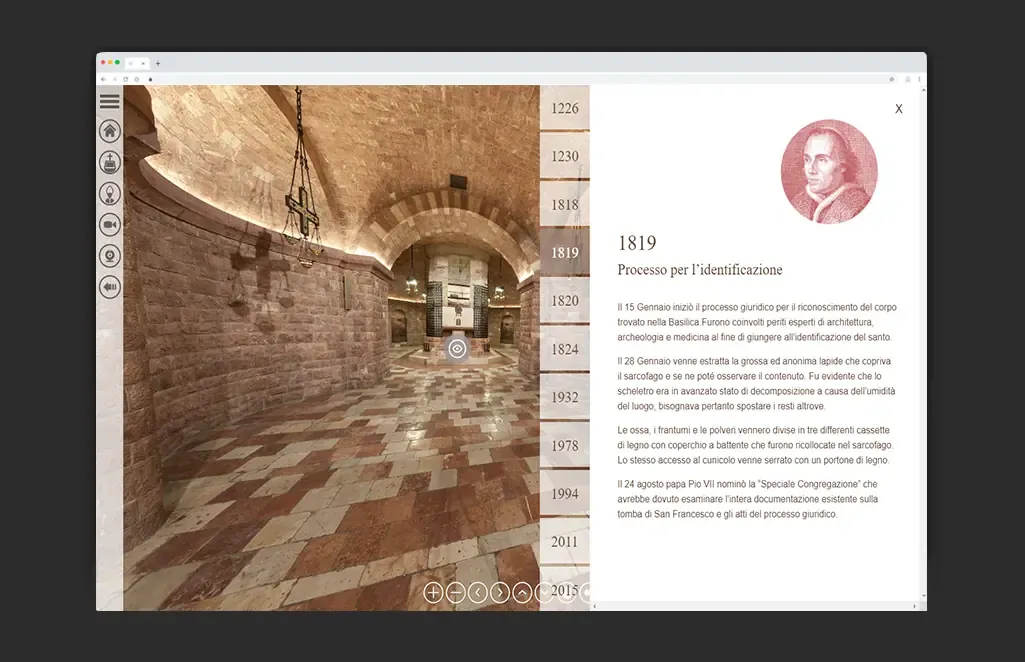The image size is (1025, 662).
Task: Select the active 1819 timeline entry
Action: [x=565, y=252]
